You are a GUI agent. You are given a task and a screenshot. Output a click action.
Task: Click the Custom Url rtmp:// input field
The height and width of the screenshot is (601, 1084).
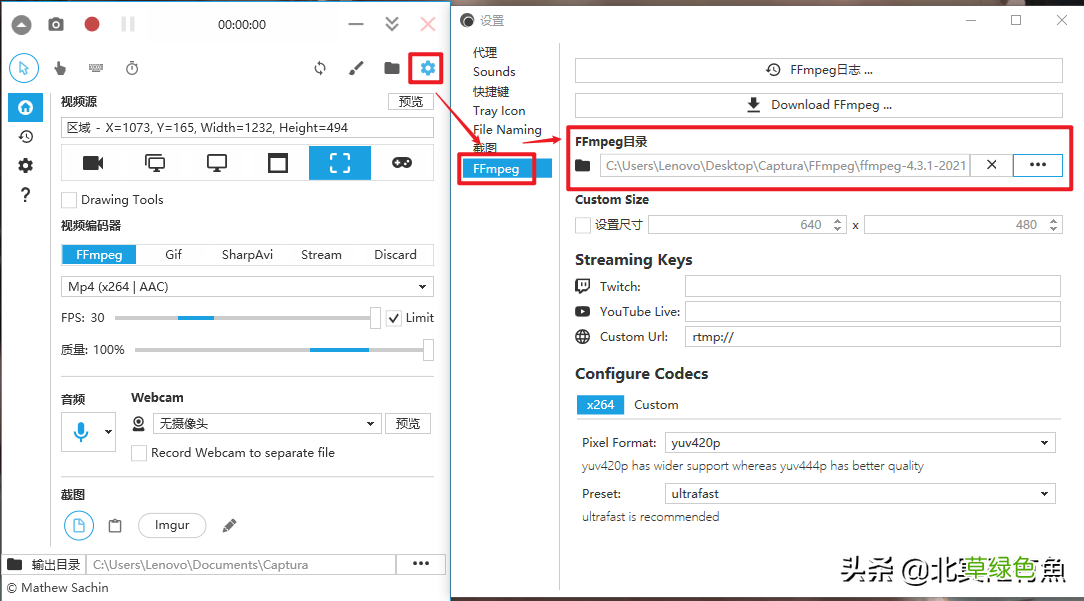coord(872,337)
